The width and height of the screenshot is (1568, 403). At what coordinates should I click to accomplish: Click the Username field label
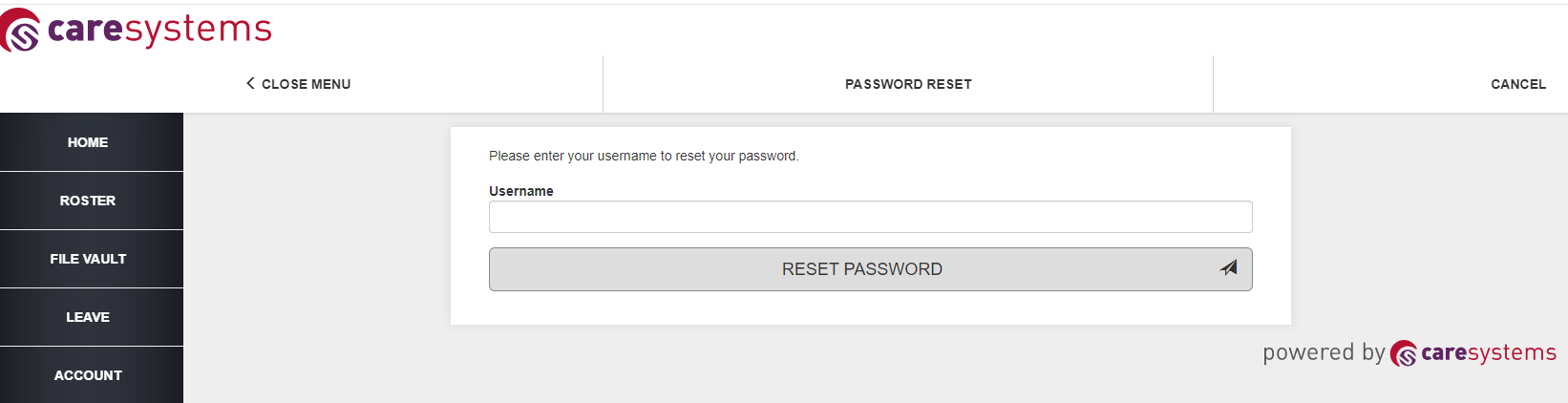click(521, 191)
